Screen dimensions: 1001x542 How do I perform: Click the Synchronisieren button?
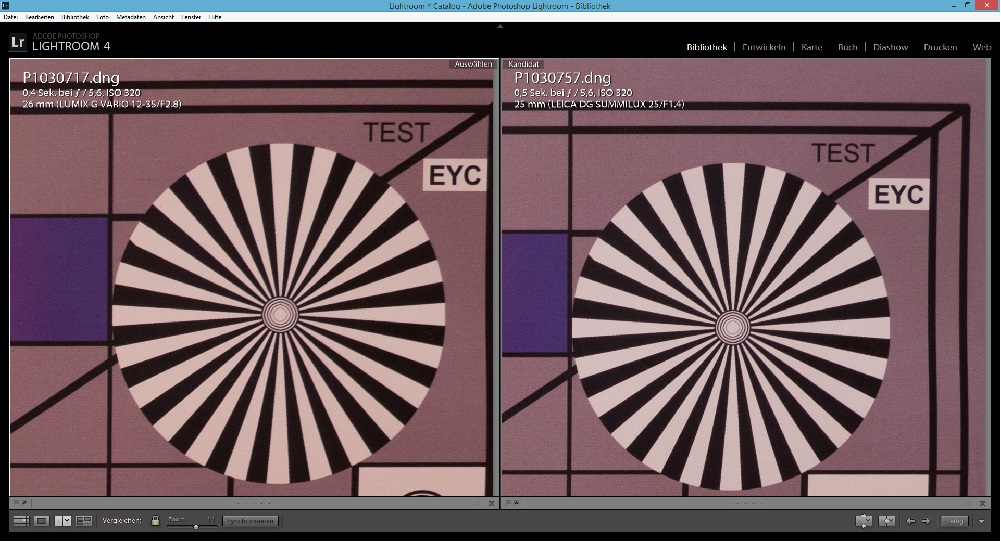pyautogui.click(x=251, y=521)
